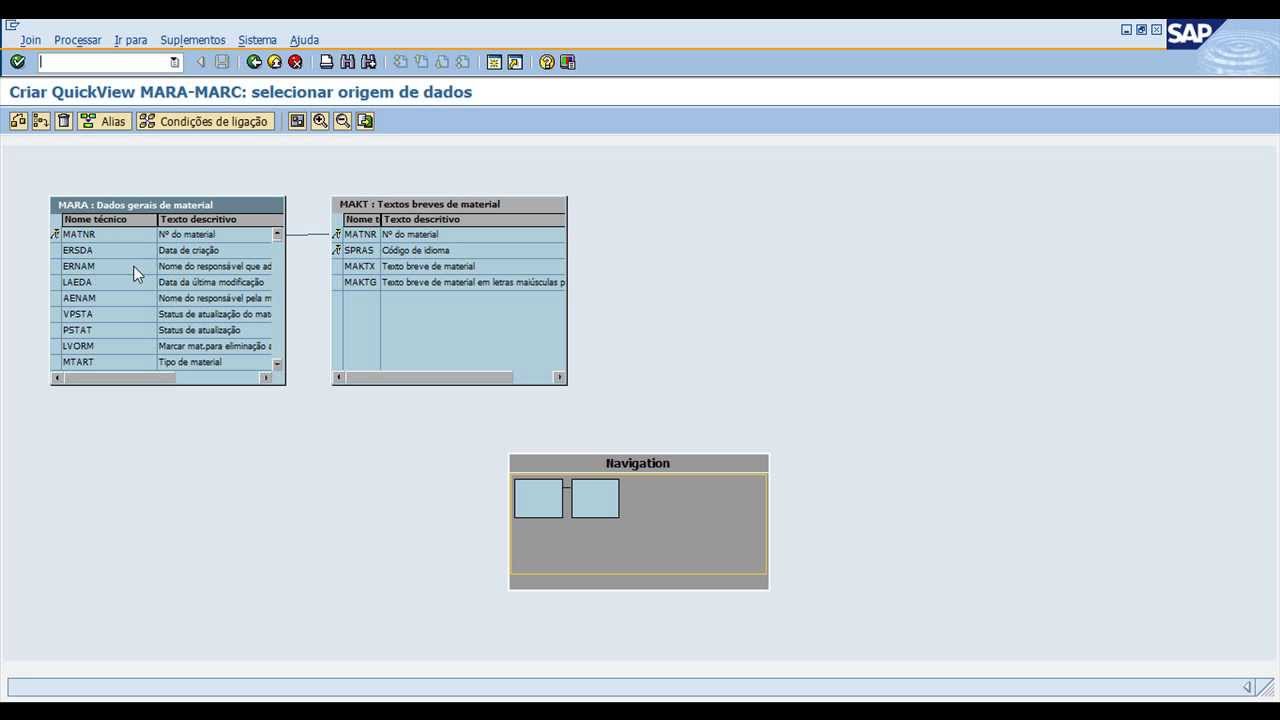1280x720 pixels.
Task: Expand the status bar arrow
Action: tap(1247, 687)
